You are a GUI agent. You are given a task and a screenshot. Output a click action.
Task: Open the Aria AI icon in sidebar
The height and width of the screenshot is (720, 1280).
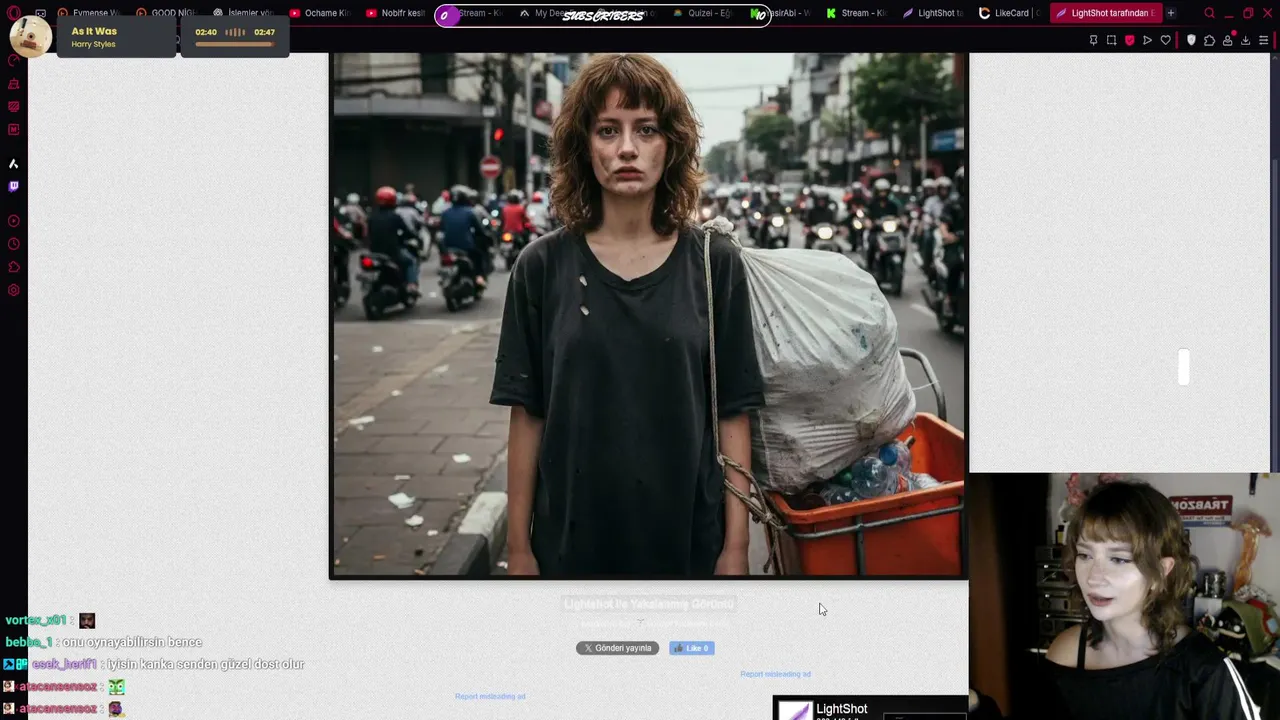(x=13, y=163)
